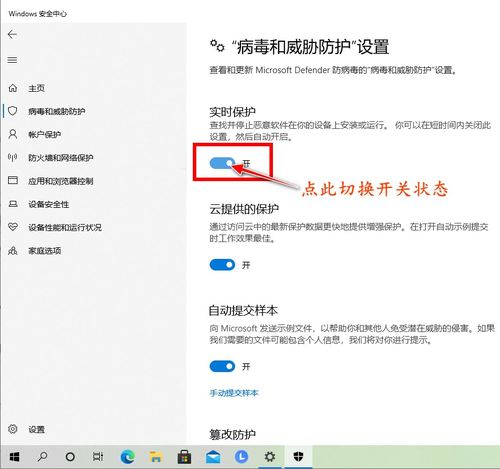500x469 pixels.
Task: Click the laptop icon for 设备安全性
Action: coord(13,204)
